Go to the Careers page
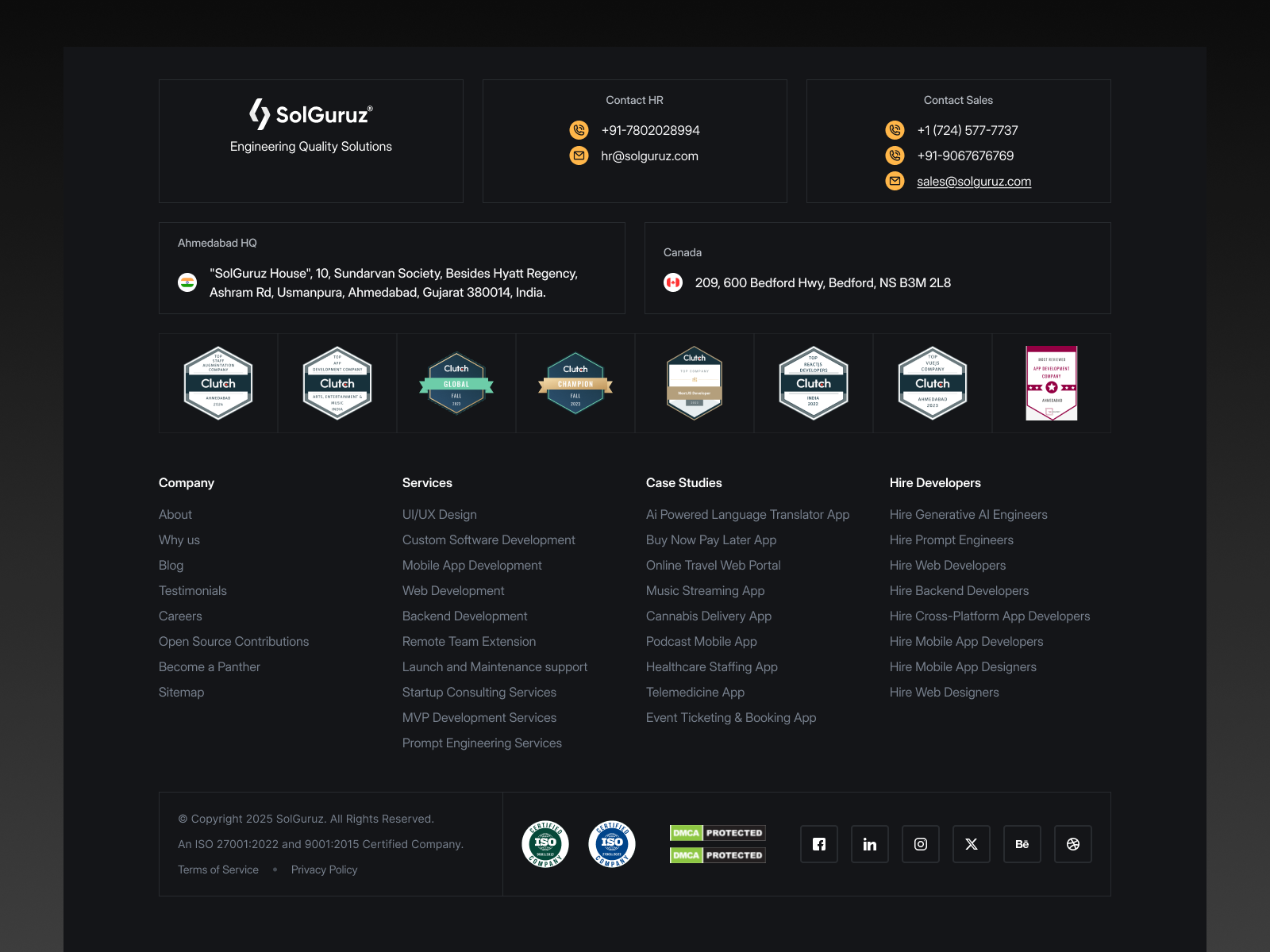 pos(180,616)
